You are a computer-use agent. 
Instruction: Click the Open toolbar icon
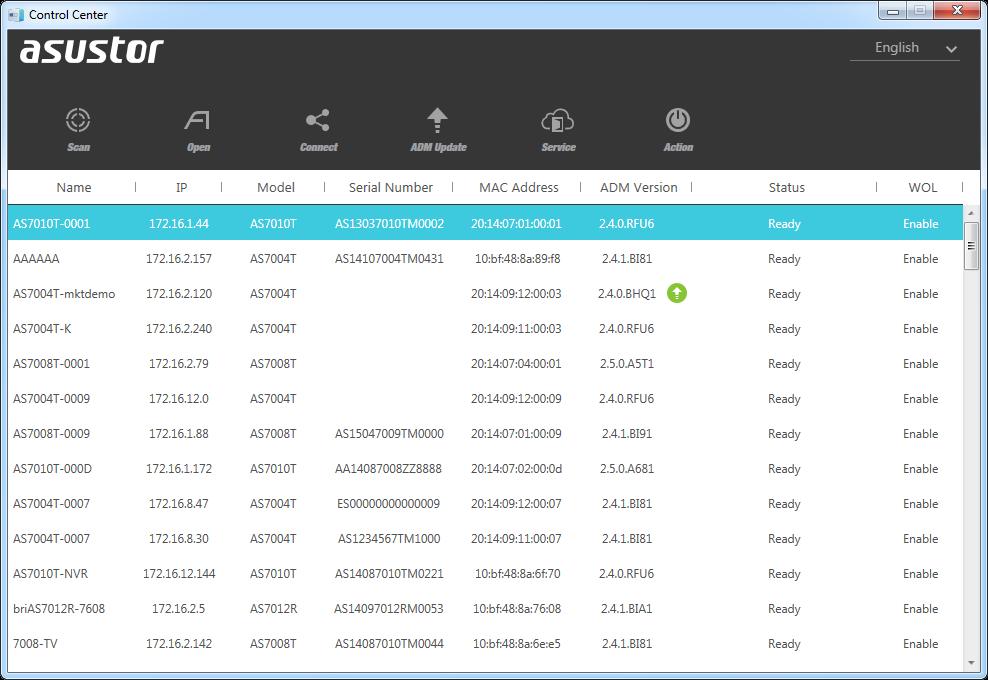point(198,120)
